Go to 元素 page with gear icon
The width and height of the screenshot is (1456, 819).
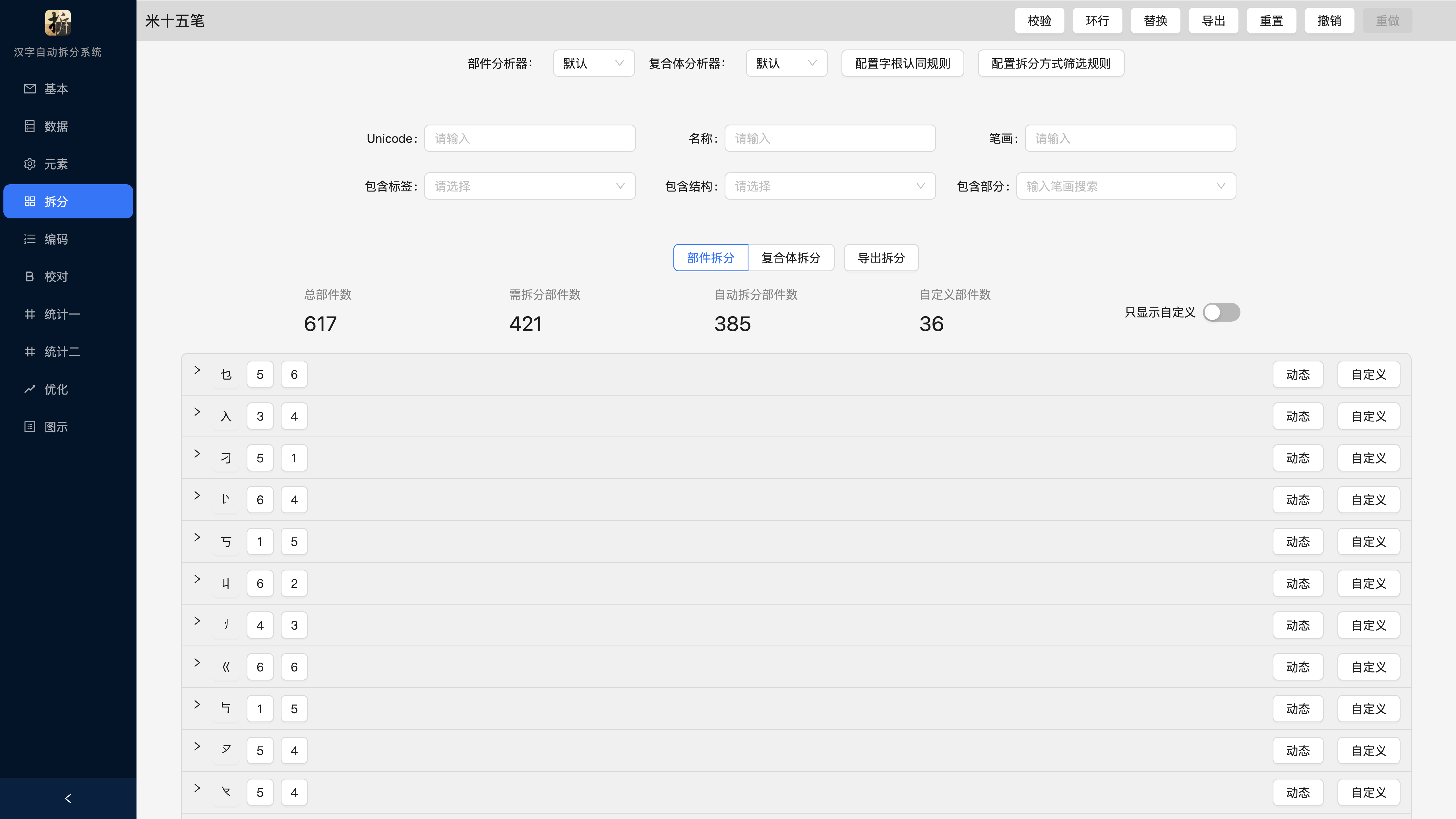[x=30, y=164]
